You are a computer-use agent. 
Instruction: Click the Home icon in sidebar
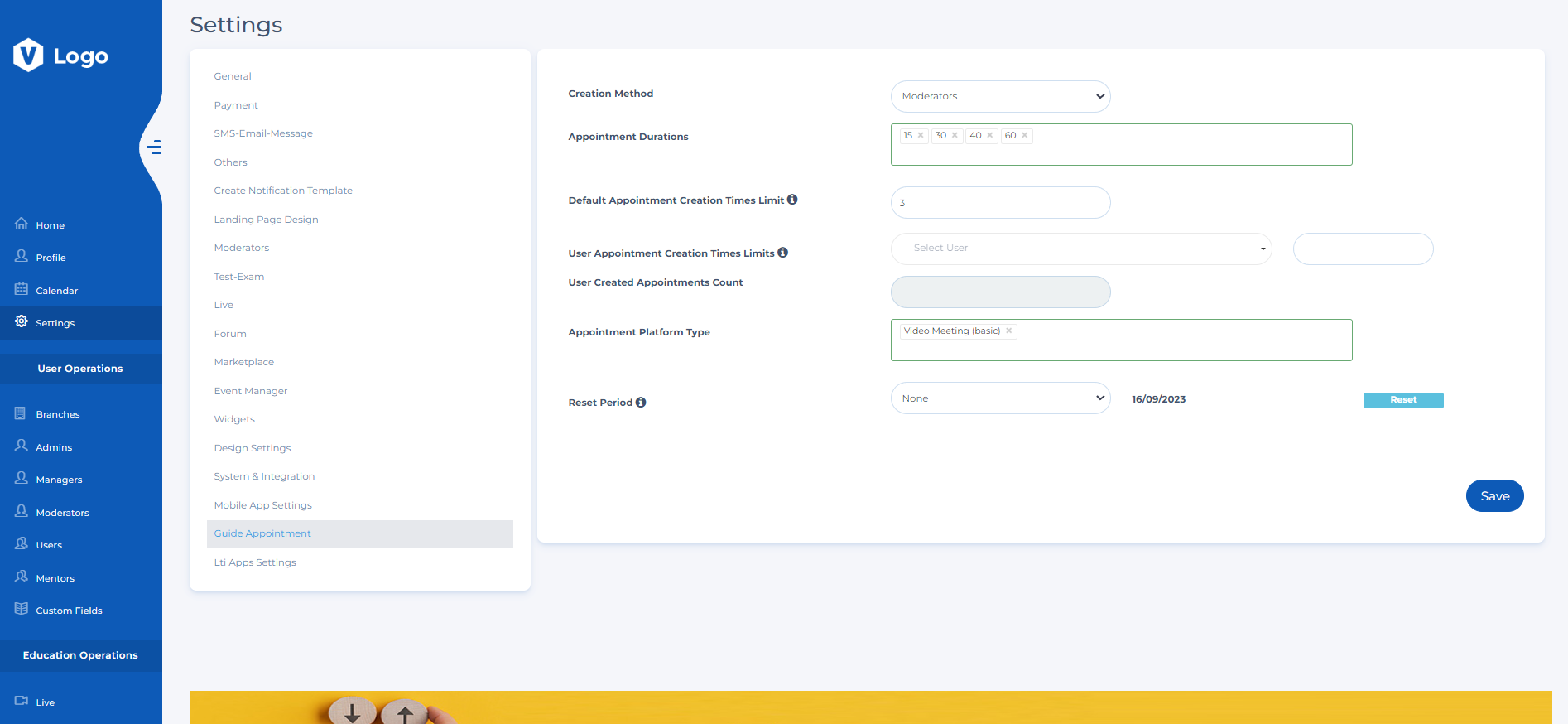click(22, 224)
